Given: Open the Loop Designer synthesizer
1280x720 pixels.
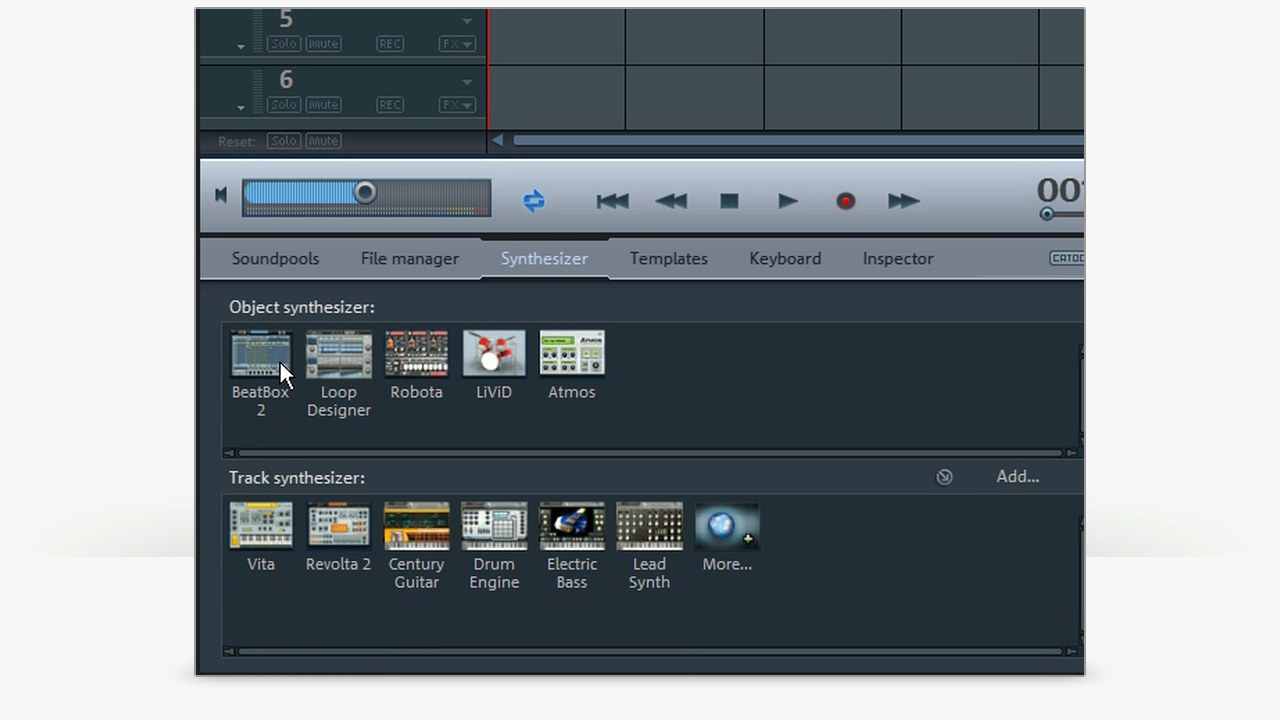Looking at the screenshot, I should coord(339,354).
